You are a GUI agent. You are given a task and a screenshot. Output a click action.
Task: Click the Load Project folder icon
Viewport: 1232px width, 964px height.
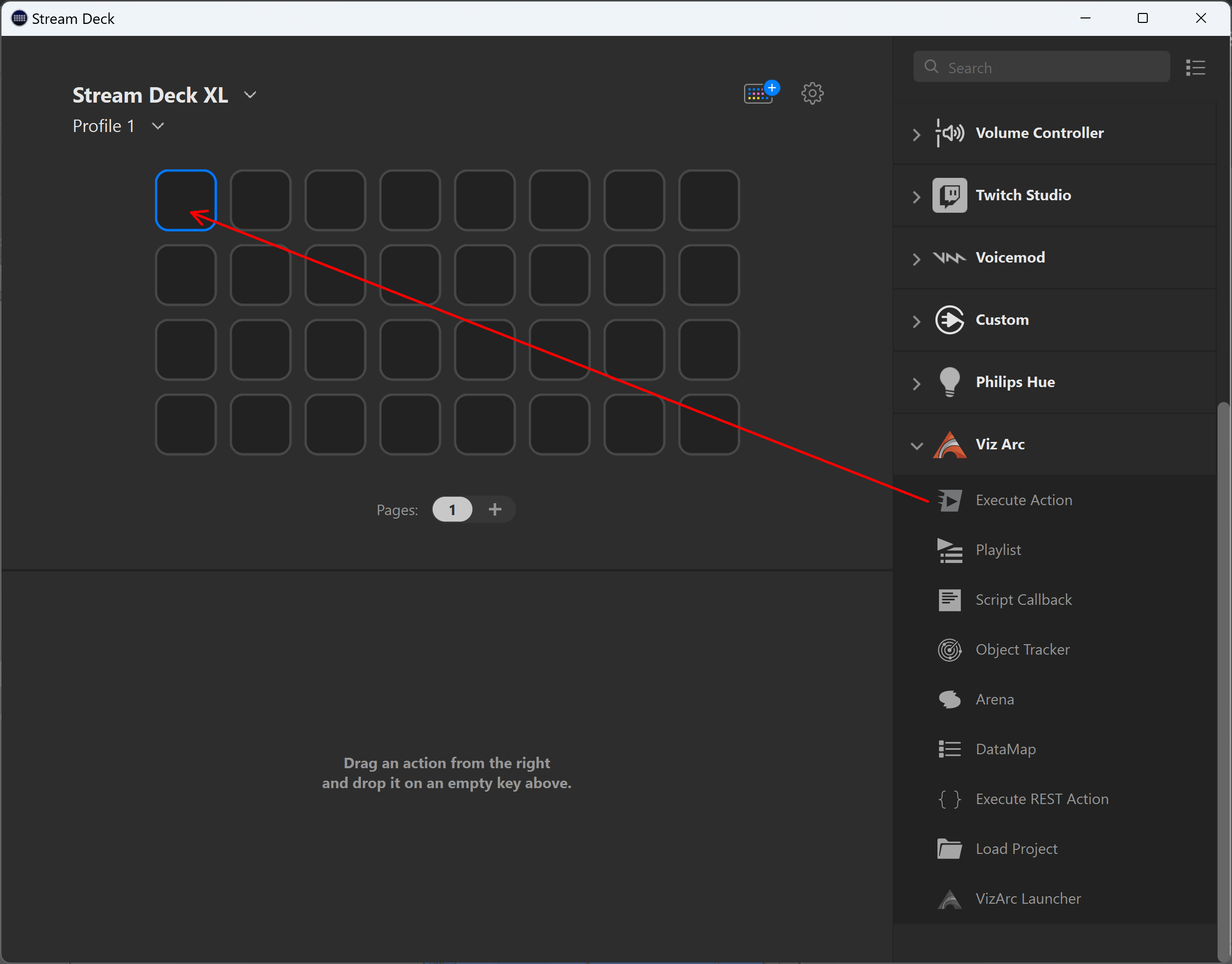pyautogui.click(x=950, y=849)
